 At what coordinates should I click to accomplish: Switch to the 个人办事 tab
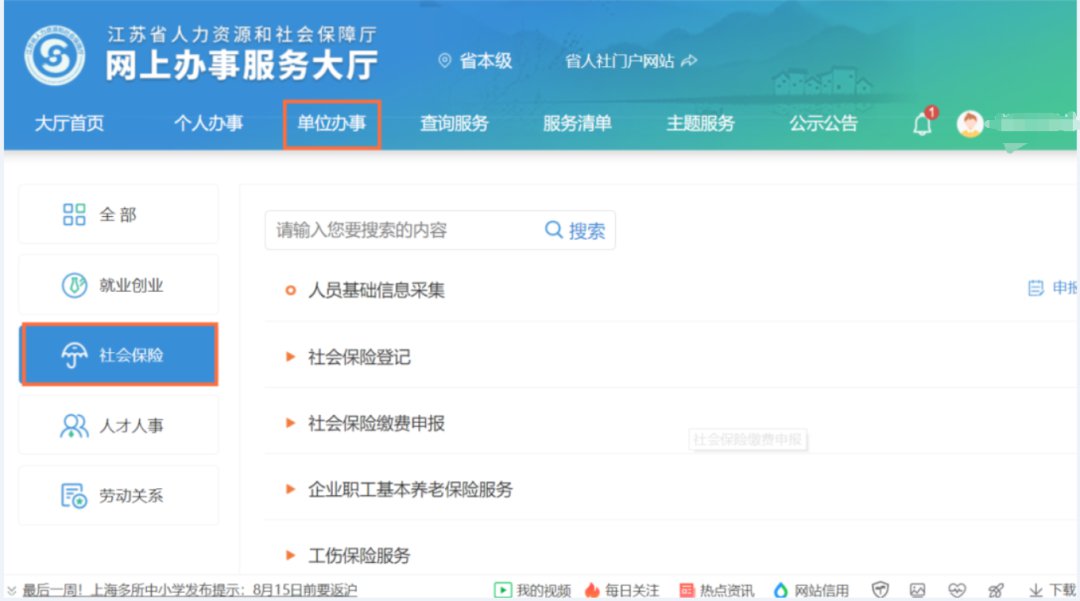click(x=208, y=124)
